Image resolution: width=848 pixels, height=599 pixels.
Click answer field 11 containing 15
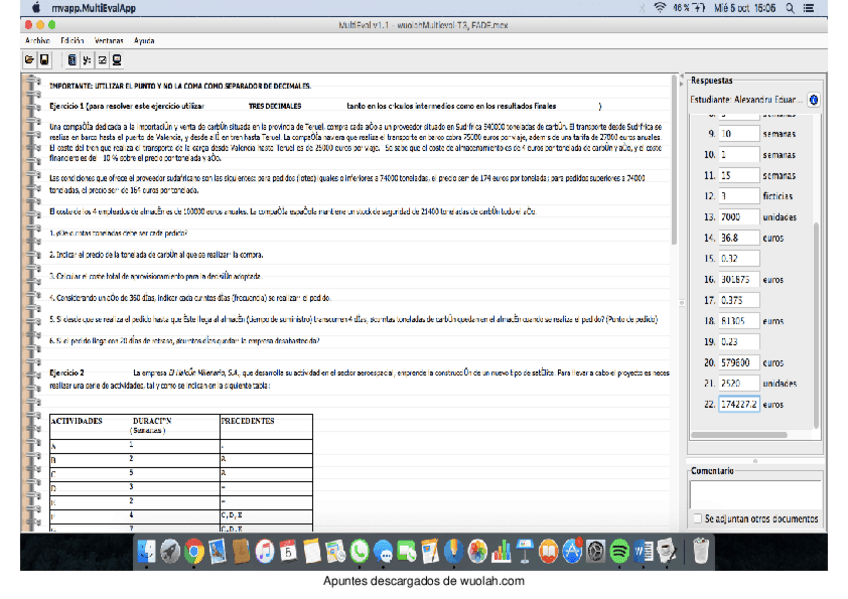coord(739,175)
